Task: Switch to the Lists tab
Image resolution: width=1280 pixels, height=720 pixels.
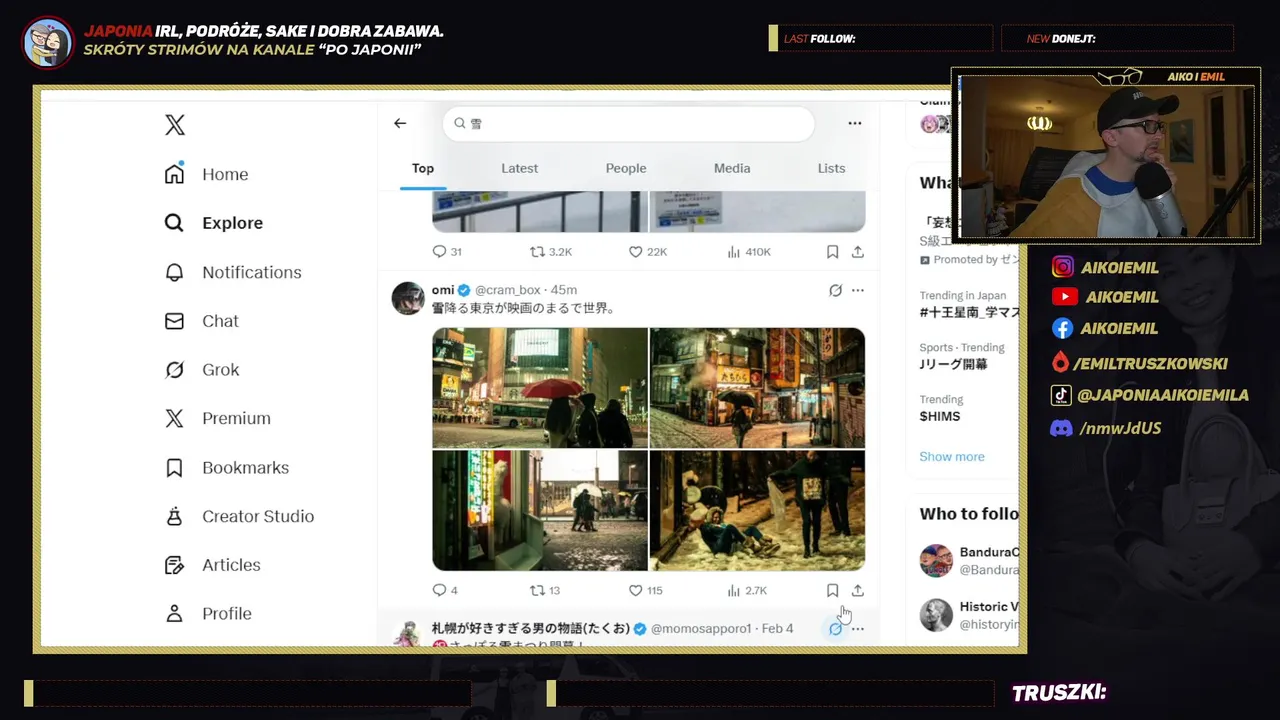Action: [832, 168]
